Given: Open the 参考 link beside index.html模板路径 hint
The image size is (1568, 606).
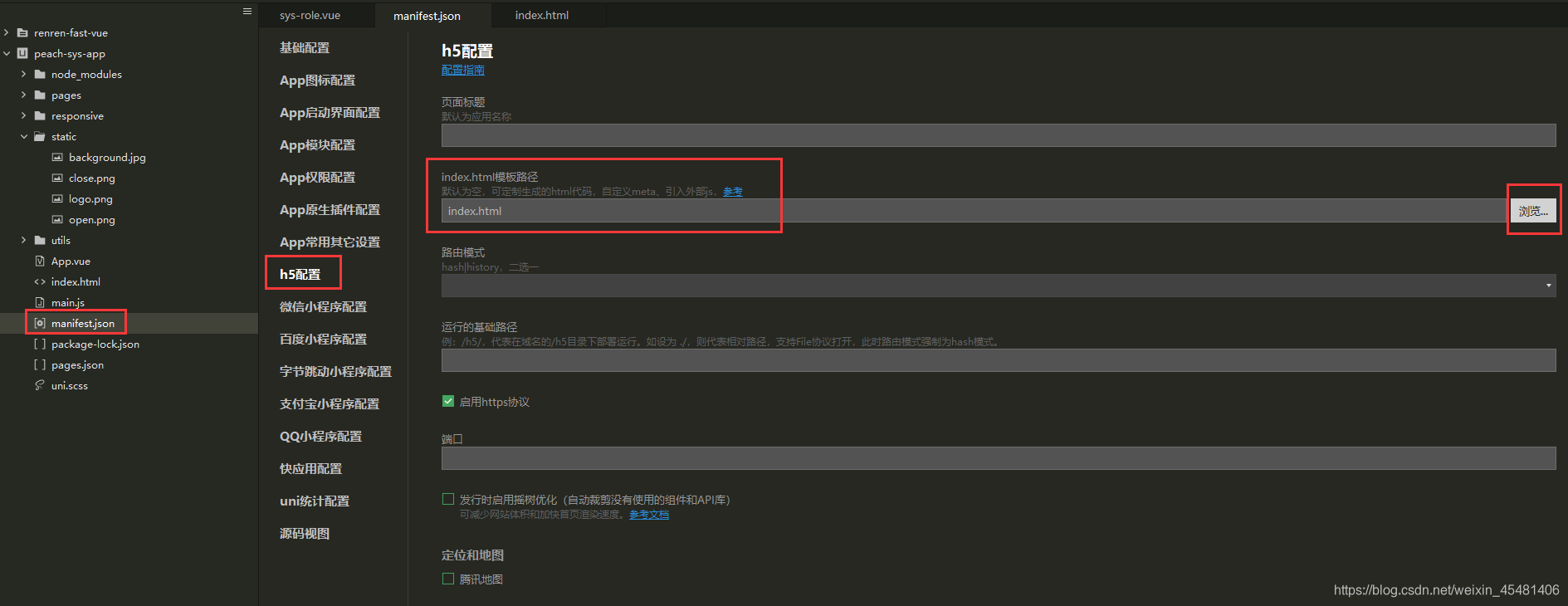Looking at the screenshot, I should click(x=733, y=192).
